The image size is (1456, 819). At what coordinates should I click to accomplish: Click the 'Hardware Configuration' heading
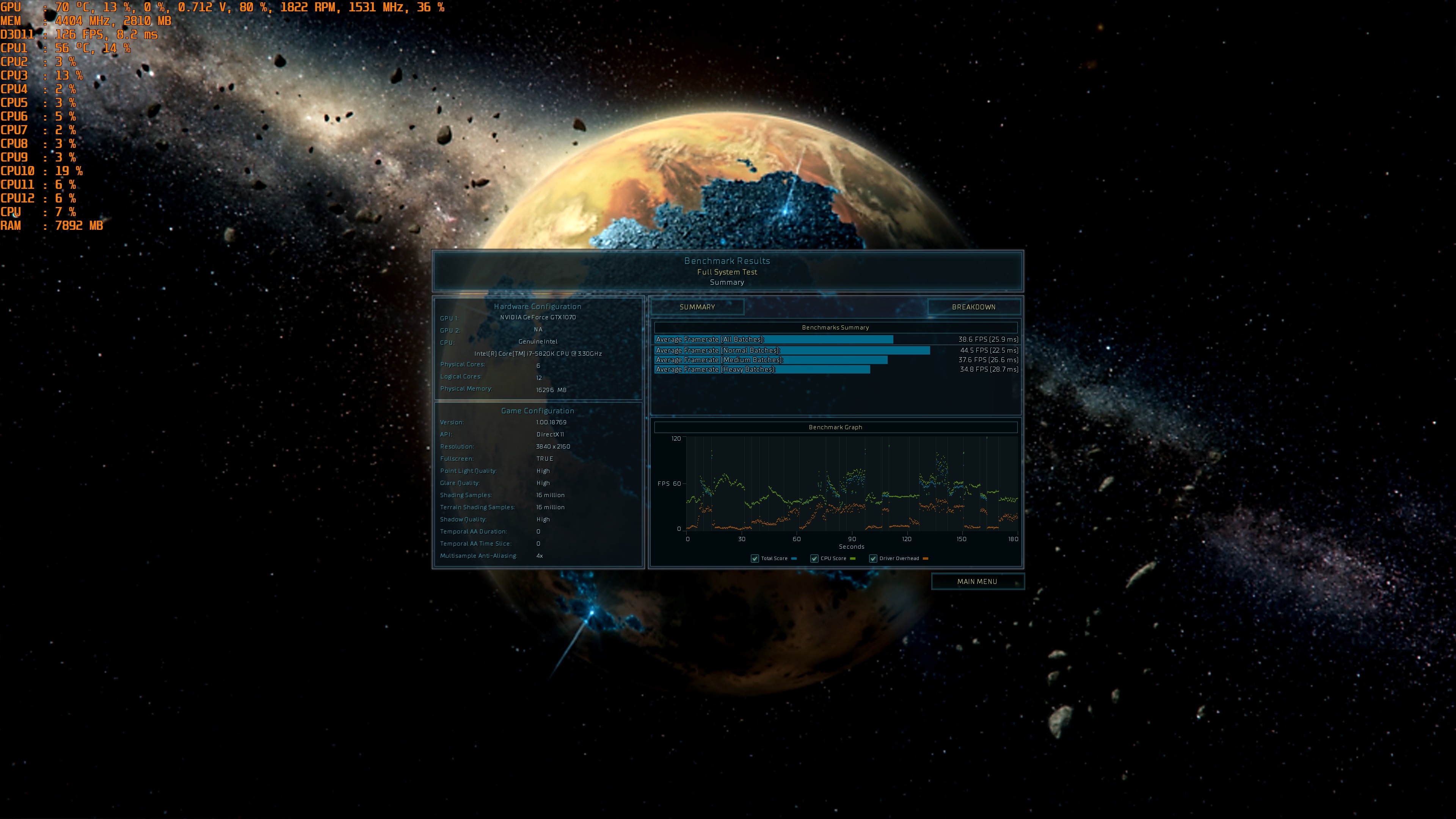[538, 306]
